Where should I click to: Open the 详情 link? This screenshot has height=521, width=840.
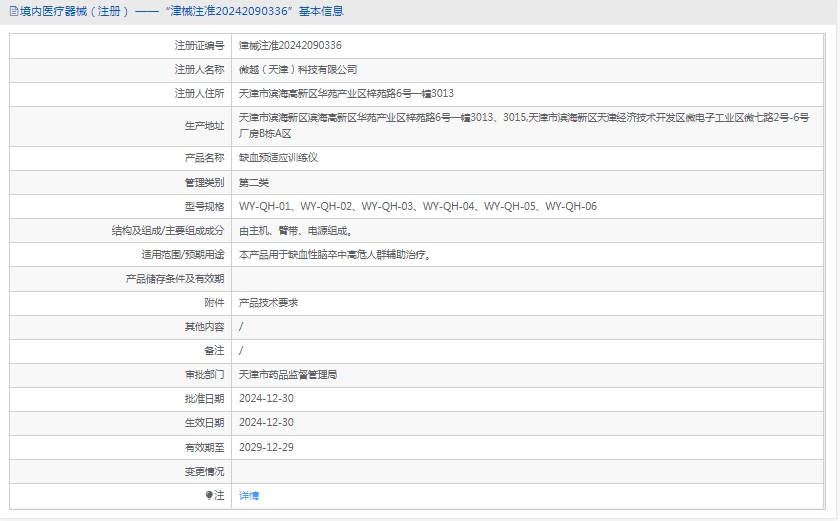(249, 495)
